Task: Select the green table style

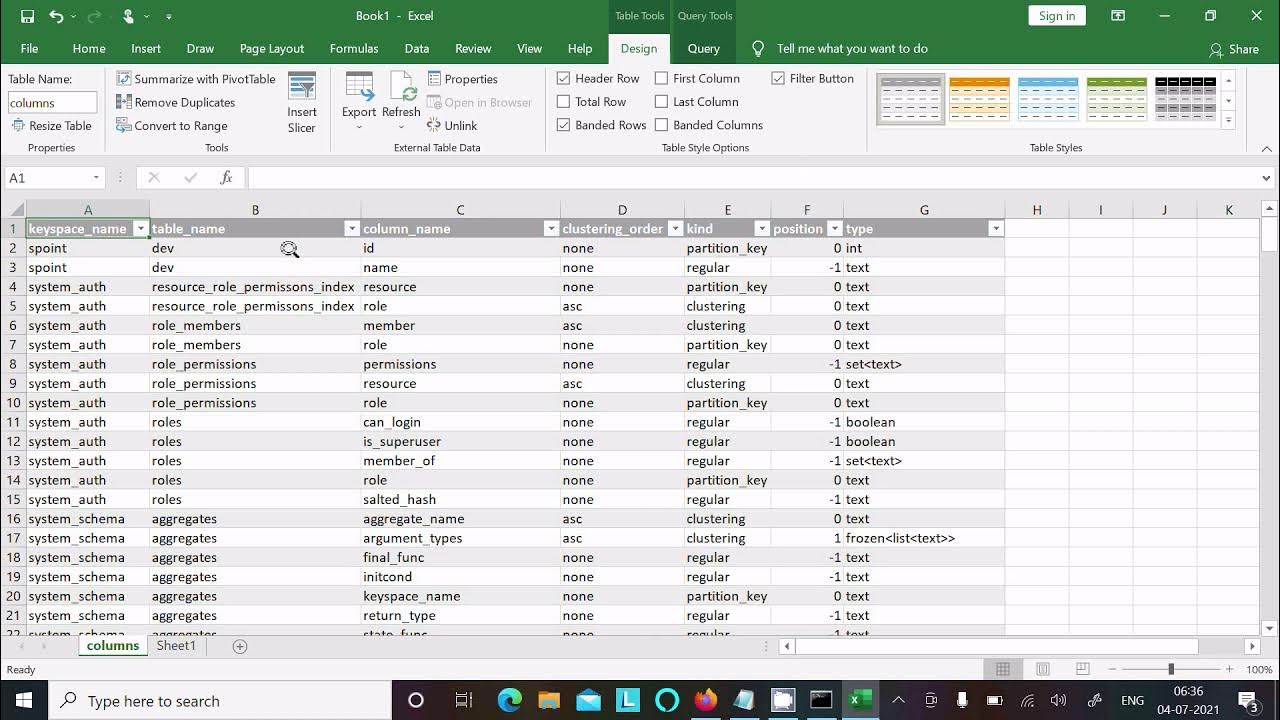Action: pyautogui.click(x=1116, y=99)
